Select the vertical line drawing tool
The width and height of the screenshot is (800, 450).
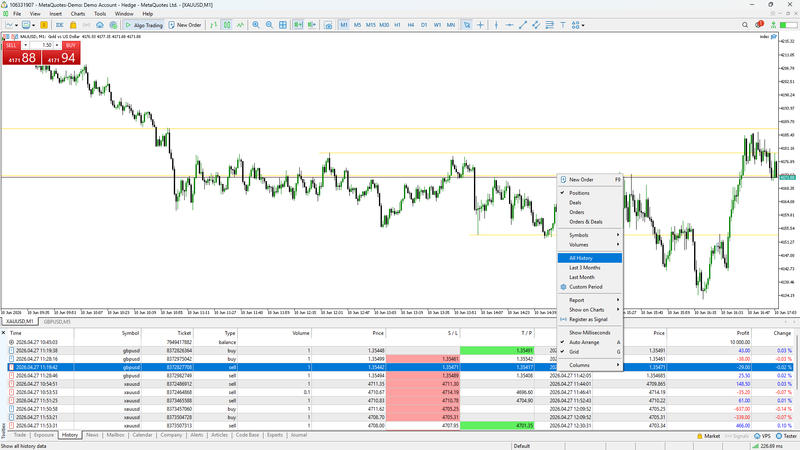coord(496,24)
